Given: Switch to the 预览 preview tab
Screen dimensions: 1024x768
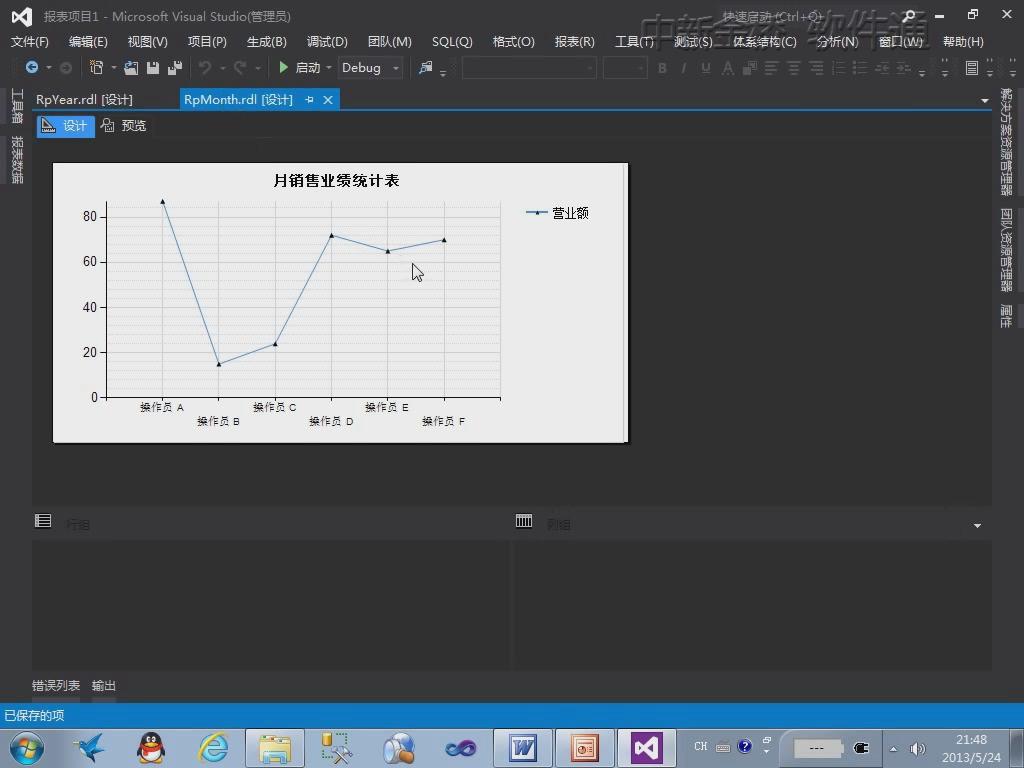Looking at the screenshot, I should click(x=124, y=126).
